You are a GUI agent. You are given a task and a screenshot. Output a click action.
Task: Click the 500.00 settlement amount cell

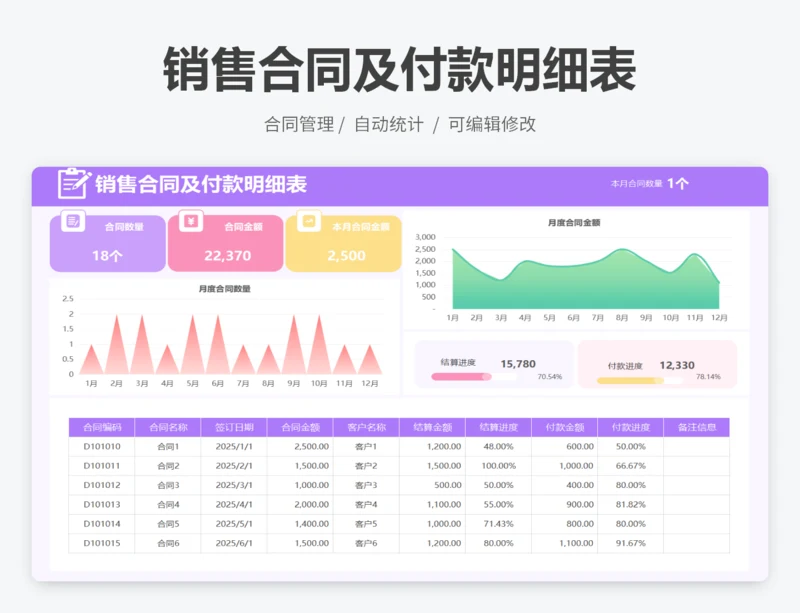(433, 485)
